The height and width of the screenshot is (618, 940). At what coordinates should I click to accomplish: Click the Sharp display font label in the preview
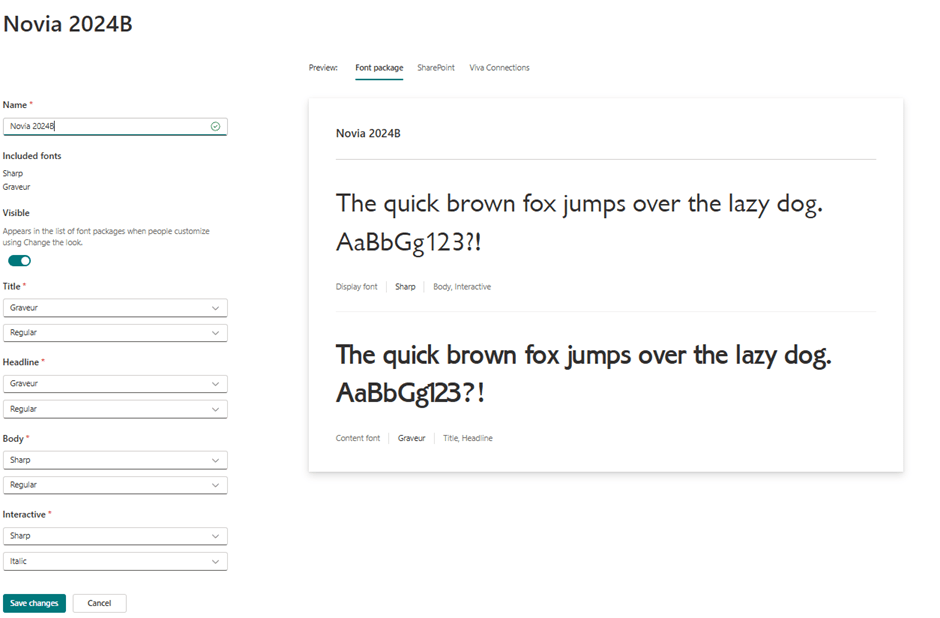point(405,286)
